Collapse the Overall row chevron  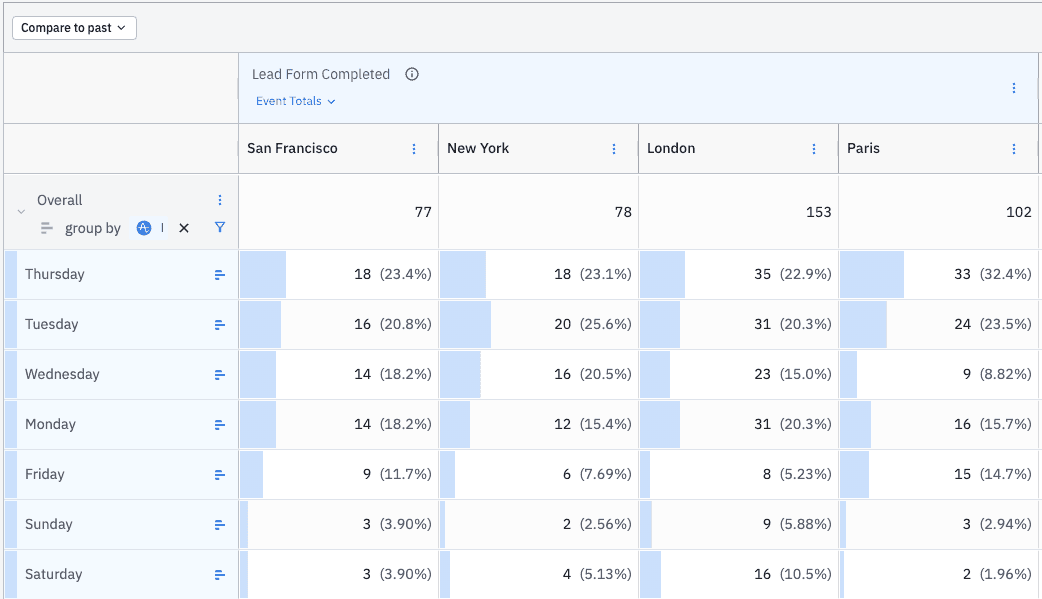coord(20,212)
